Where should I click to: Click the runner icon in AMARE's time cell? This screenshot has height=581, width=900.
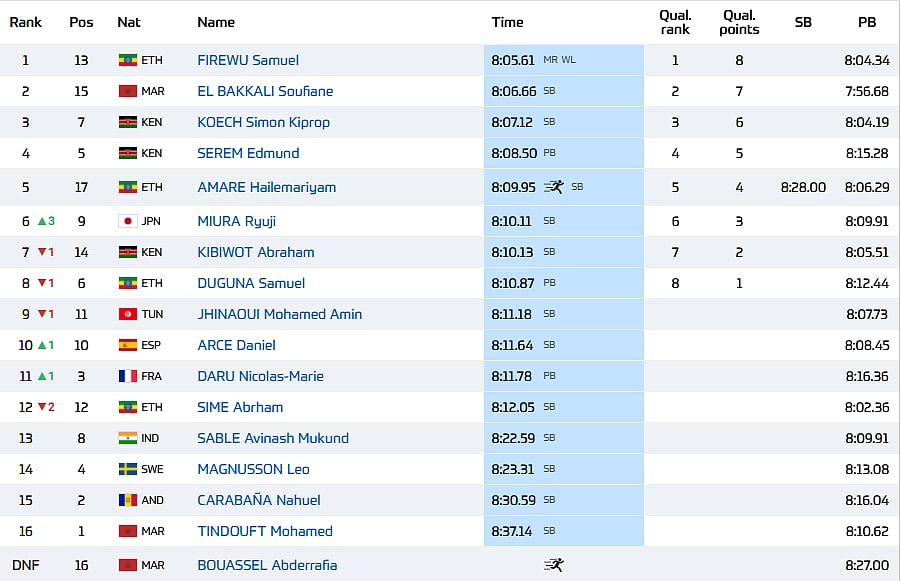tap(553, 187)
